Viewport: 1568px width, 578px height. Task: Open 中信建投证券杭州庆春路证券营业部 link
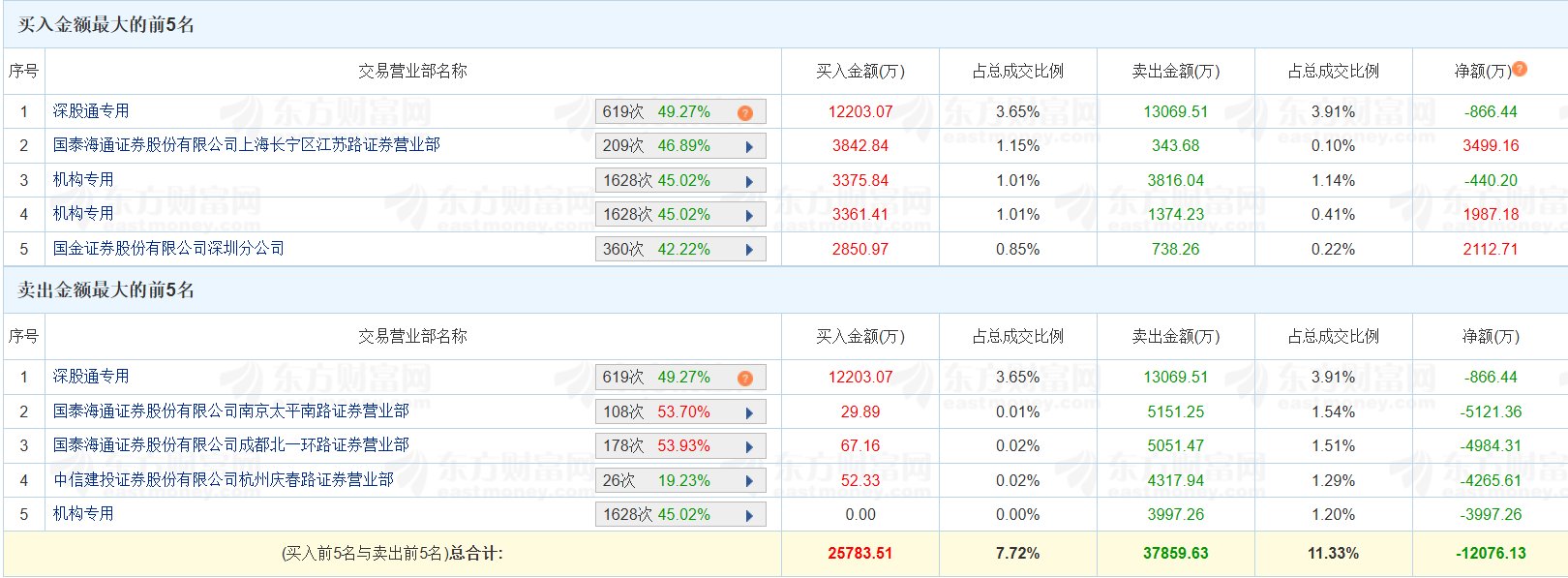pos(224,480)
